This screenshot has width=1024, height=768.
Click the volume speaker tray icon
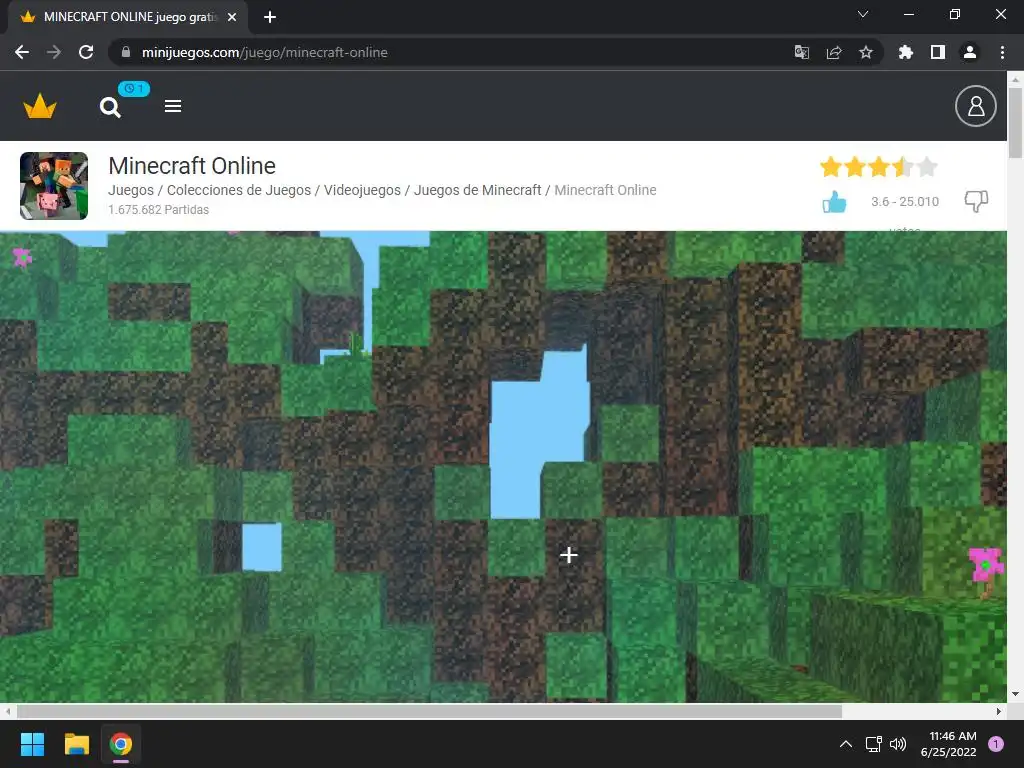(898, 744)
